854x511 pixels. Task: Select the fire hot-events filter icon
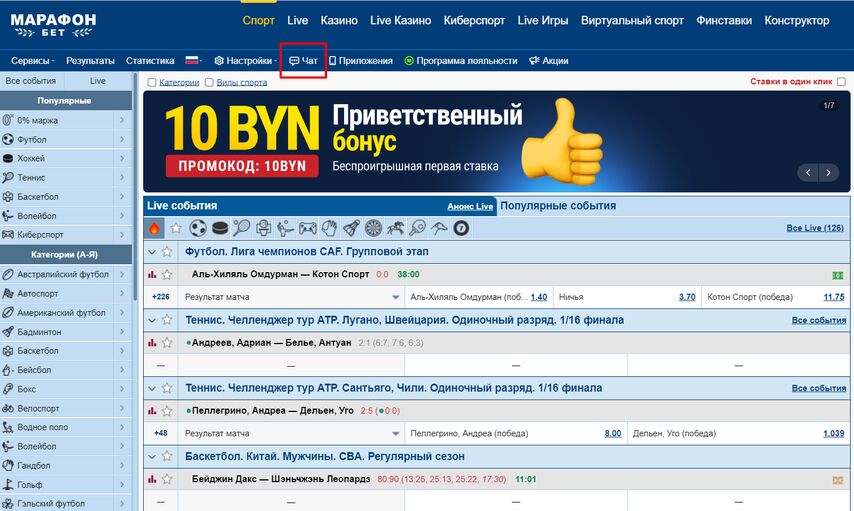tap(154, 228)
